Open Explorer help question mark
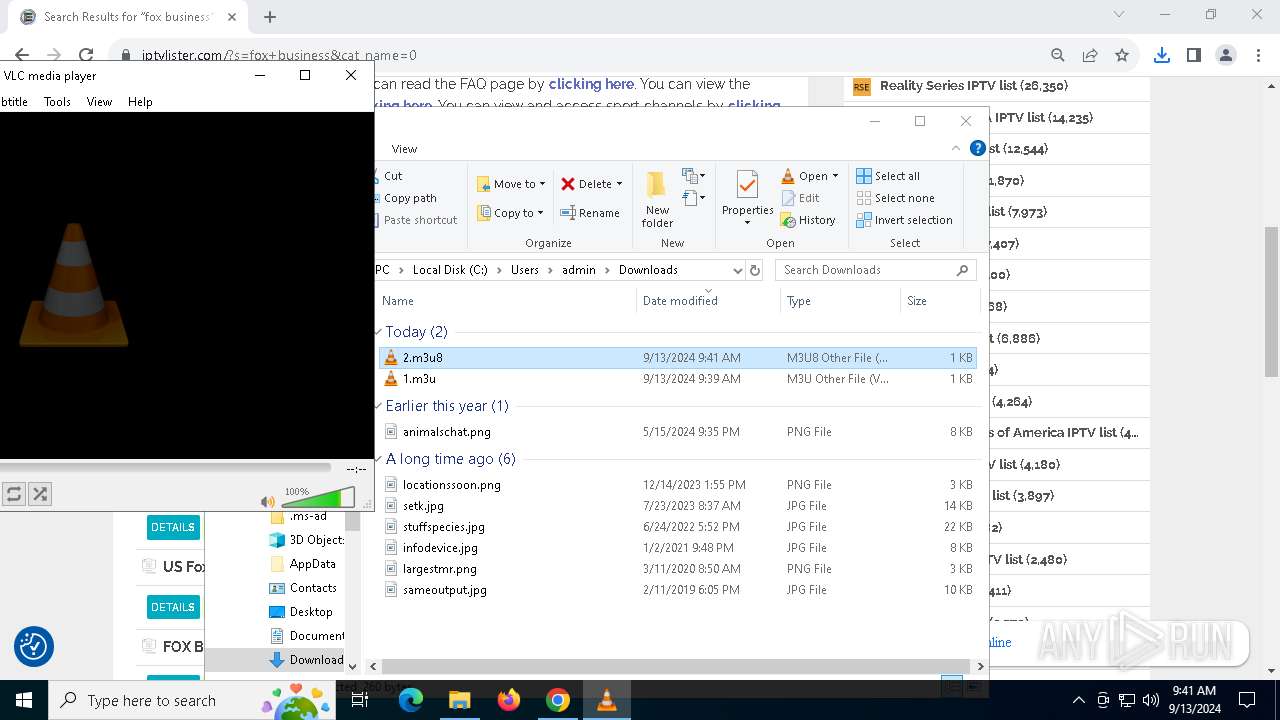The width and height of the screenshot is (1280, 720). [x=978, y=148]
